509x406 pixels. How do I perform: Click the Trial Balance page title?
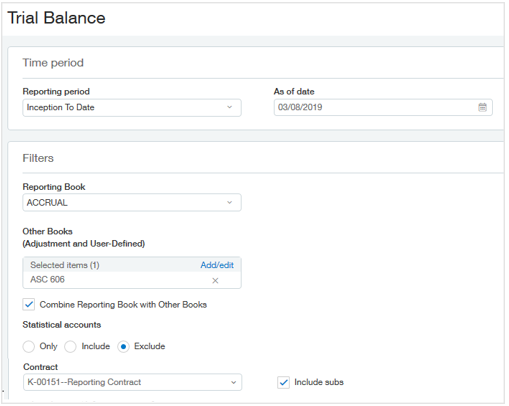pyautogui.click(x=56, y=18)
